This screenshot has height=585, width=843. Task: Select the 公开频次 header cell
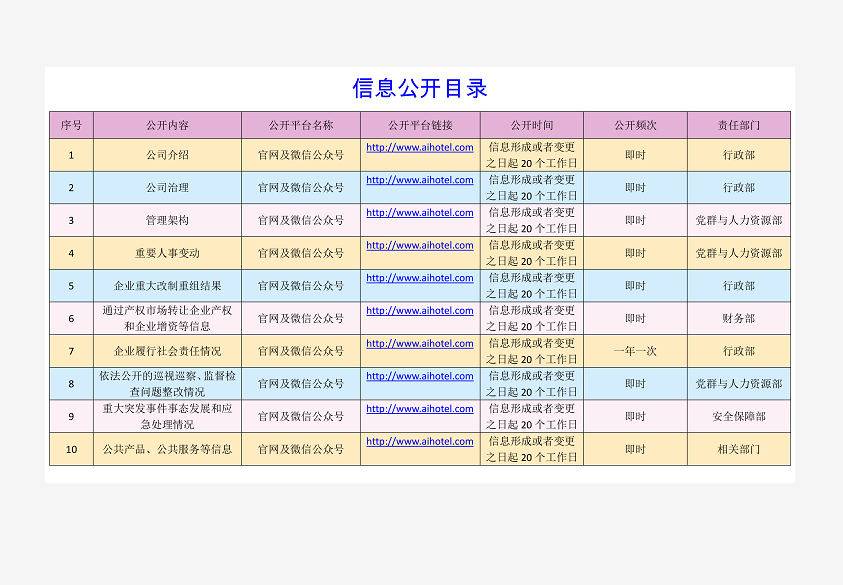click(x=635, y=125)
